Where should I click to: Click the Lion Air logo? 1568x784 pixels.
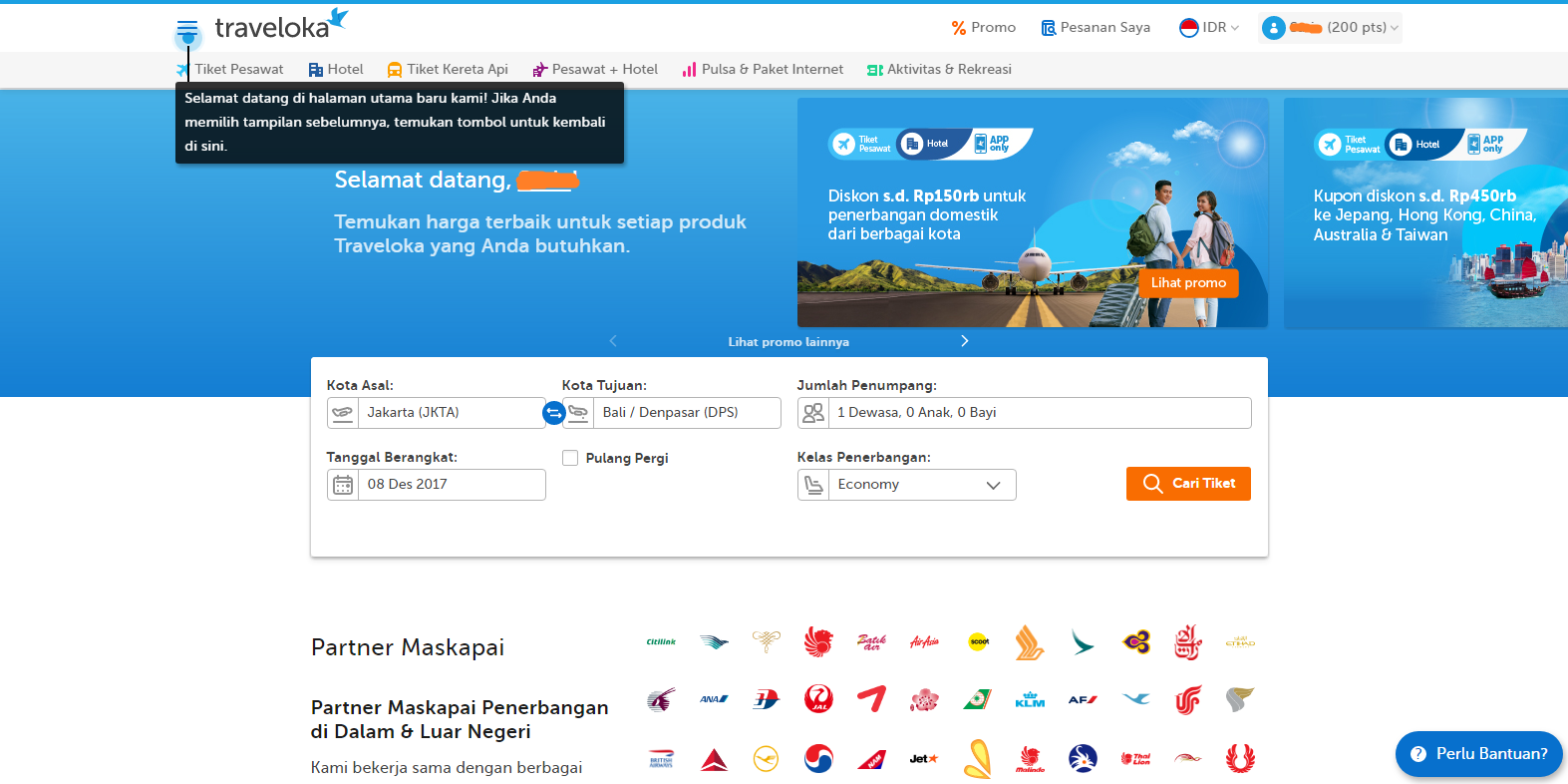point(818,642)
